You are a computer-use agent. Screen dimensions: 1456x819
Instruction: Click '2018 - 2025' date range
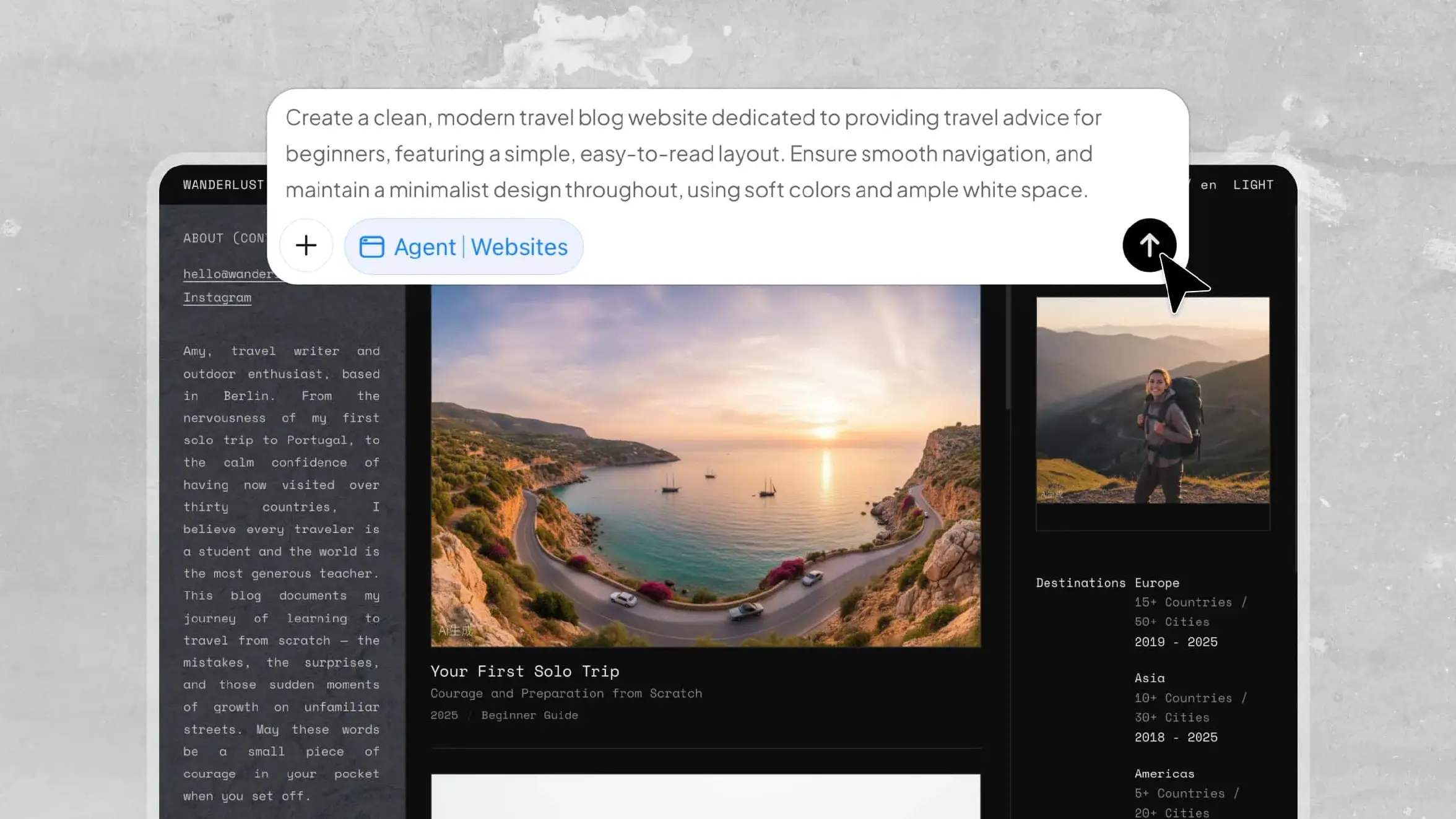tap(1176, 737)
